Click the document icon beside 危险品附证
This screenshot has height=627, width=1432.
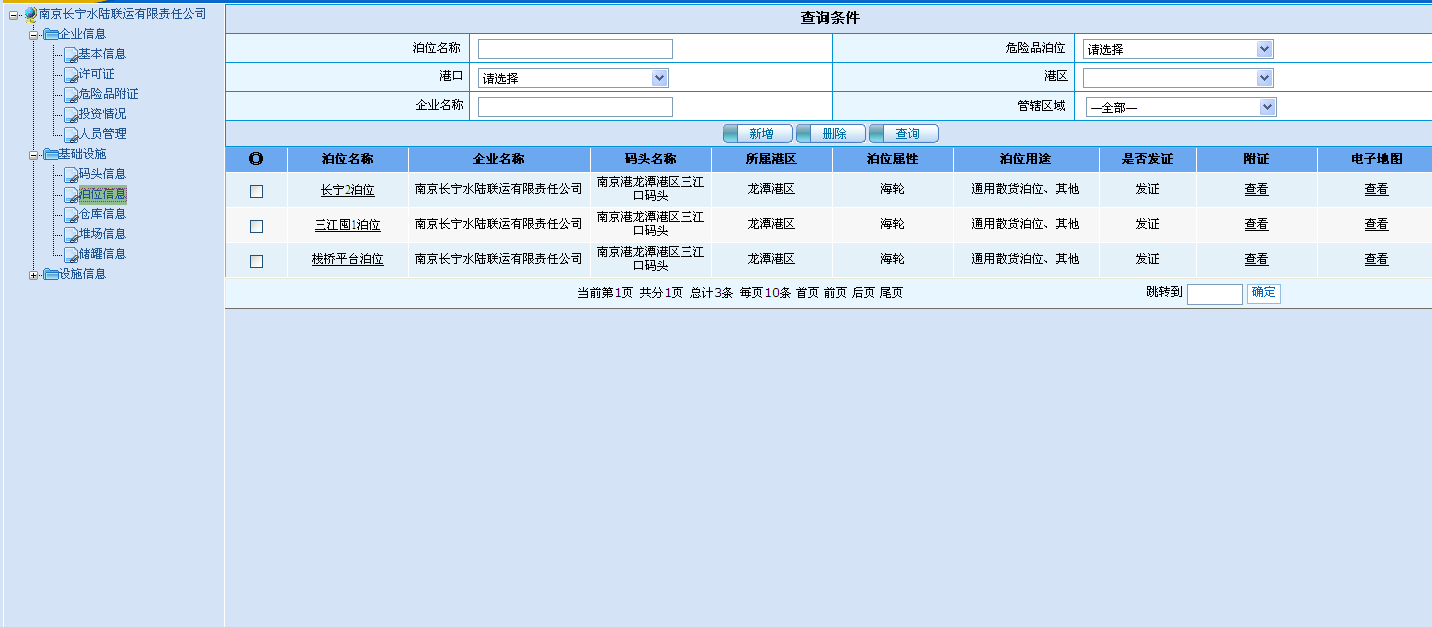[x=70, y=94]
